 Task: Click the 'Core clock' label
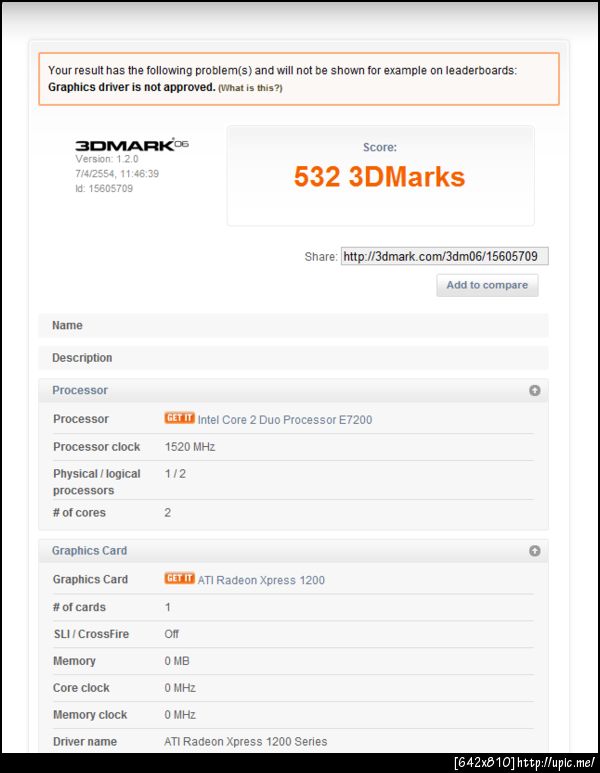(x=81, y=688)
